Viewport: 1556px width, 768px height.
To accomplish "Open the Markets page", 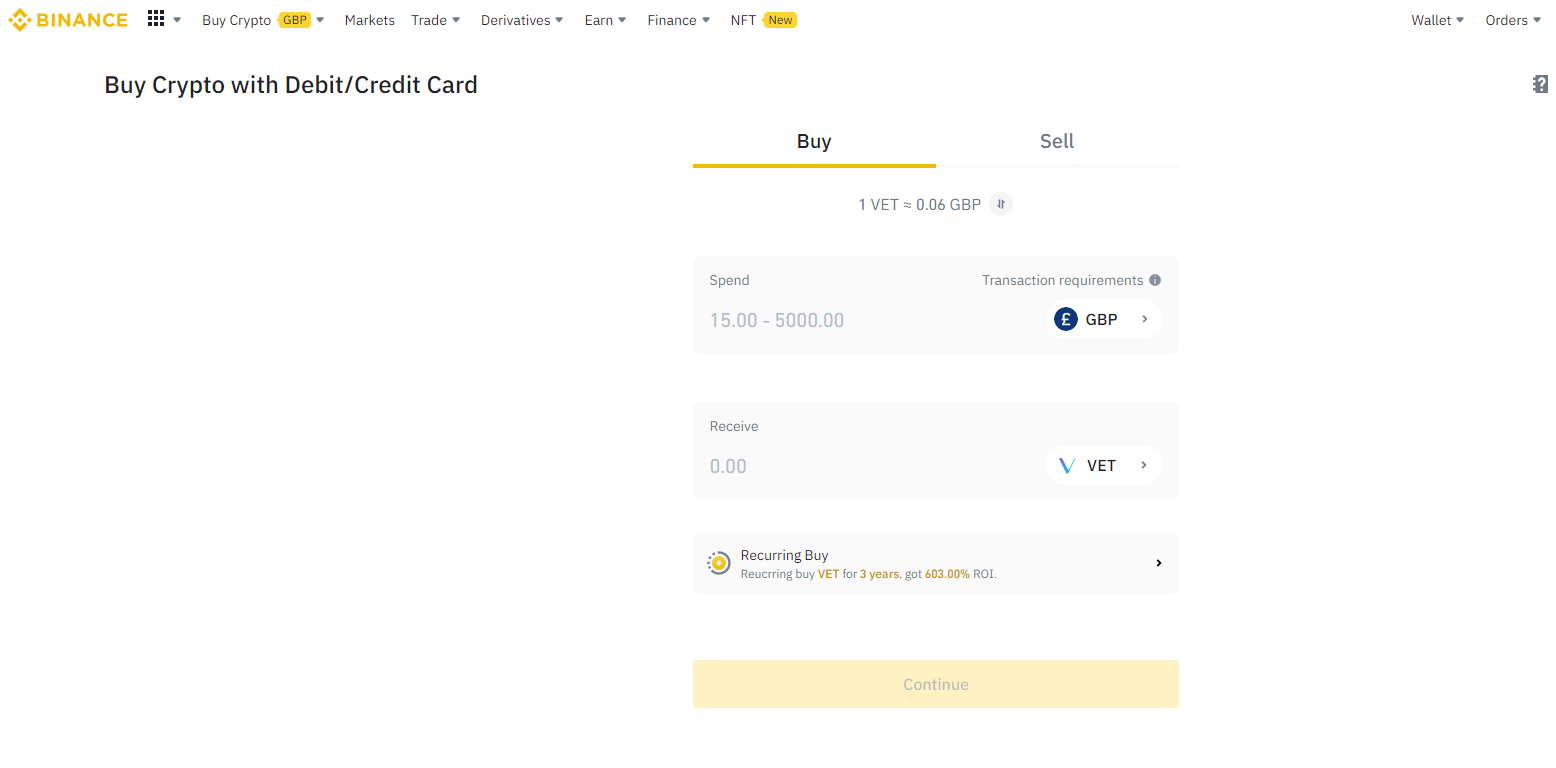I will pyautogui.click(x=369, y=20).
